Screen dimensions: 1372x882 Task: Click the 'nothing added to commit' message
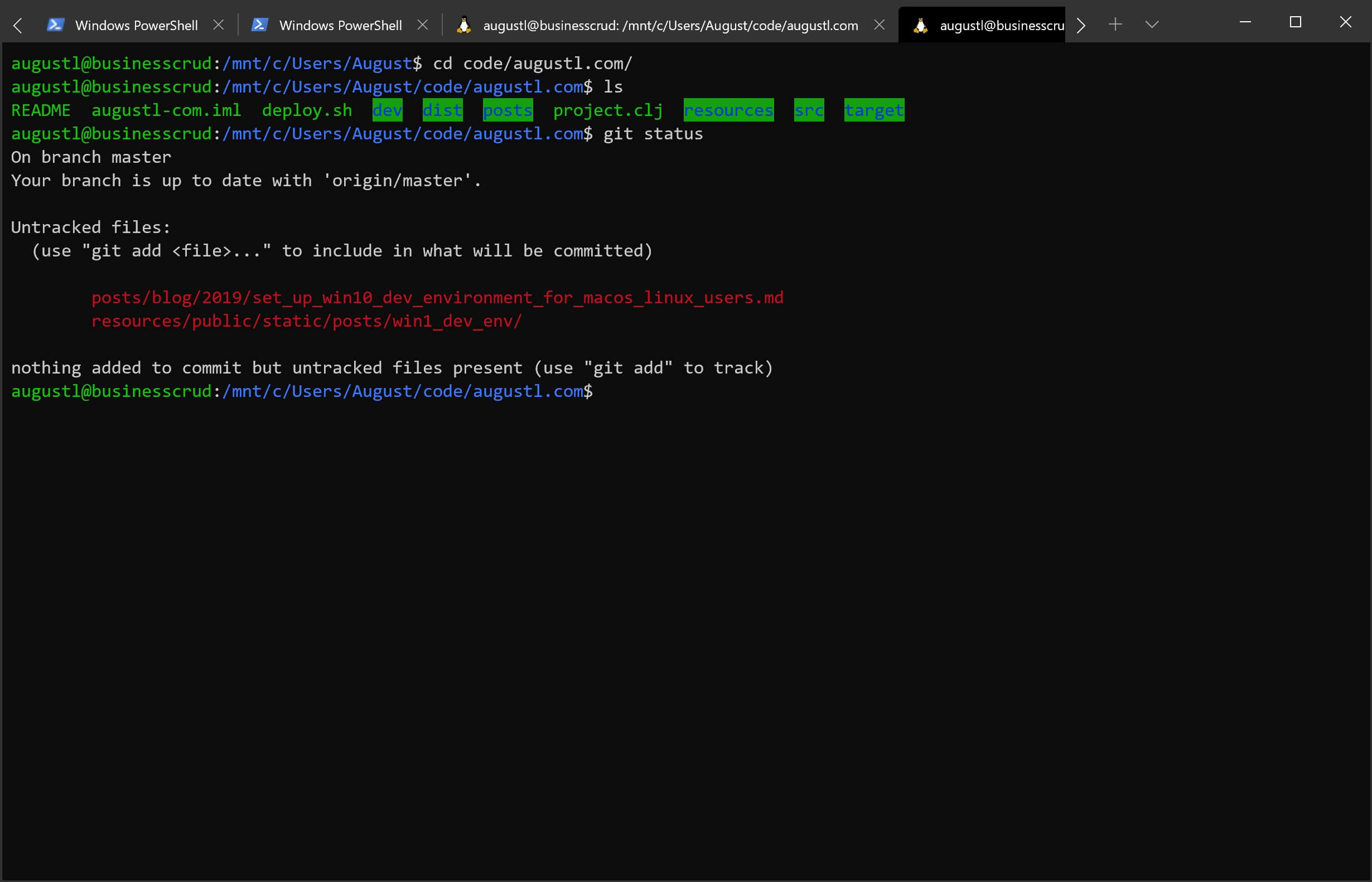coord(393,368)
